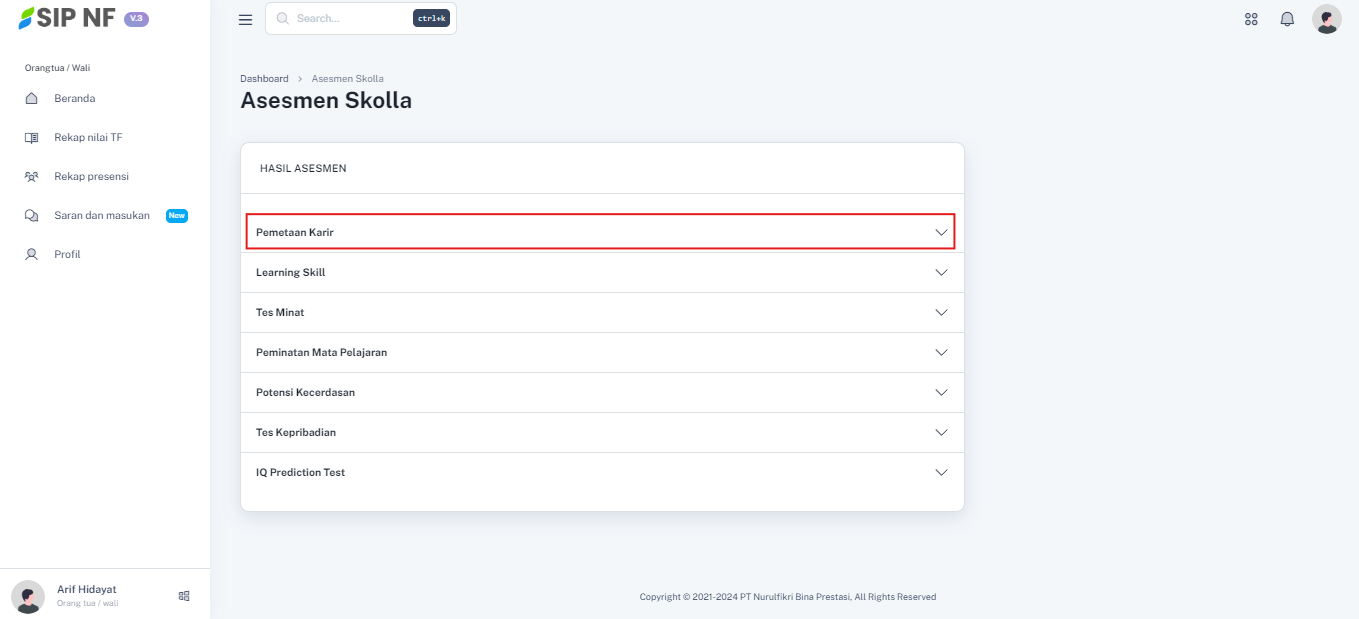Click the Rekap presensi people icon

32,176
